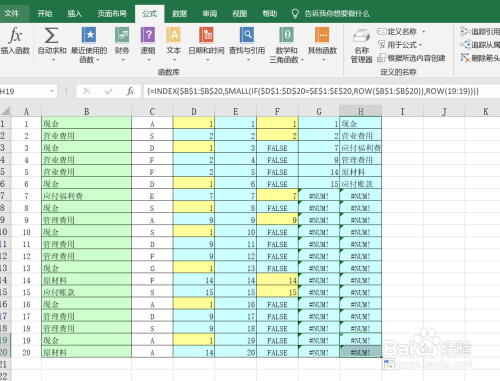Click Use in Formula (用于公式)
500x381 pixels.
coord(399,45)
